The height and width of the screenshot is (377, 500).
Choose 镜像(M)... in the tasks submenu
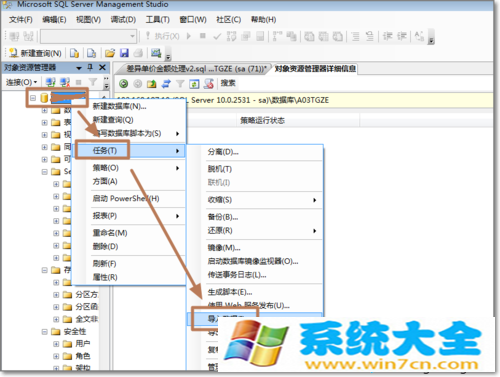(x=255, y=248)
